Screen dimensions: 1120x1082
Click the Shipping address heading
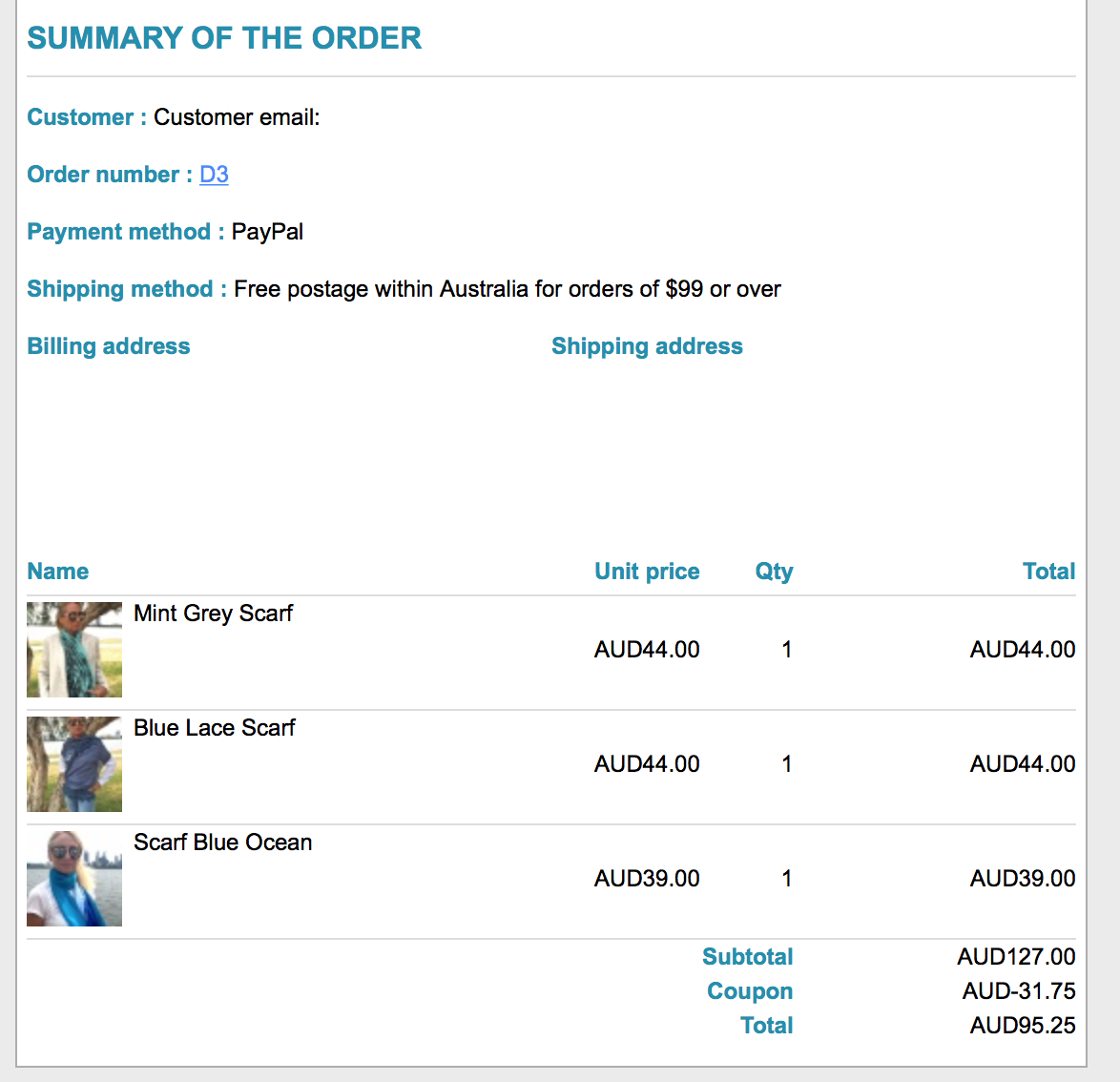tap(647, 346)
